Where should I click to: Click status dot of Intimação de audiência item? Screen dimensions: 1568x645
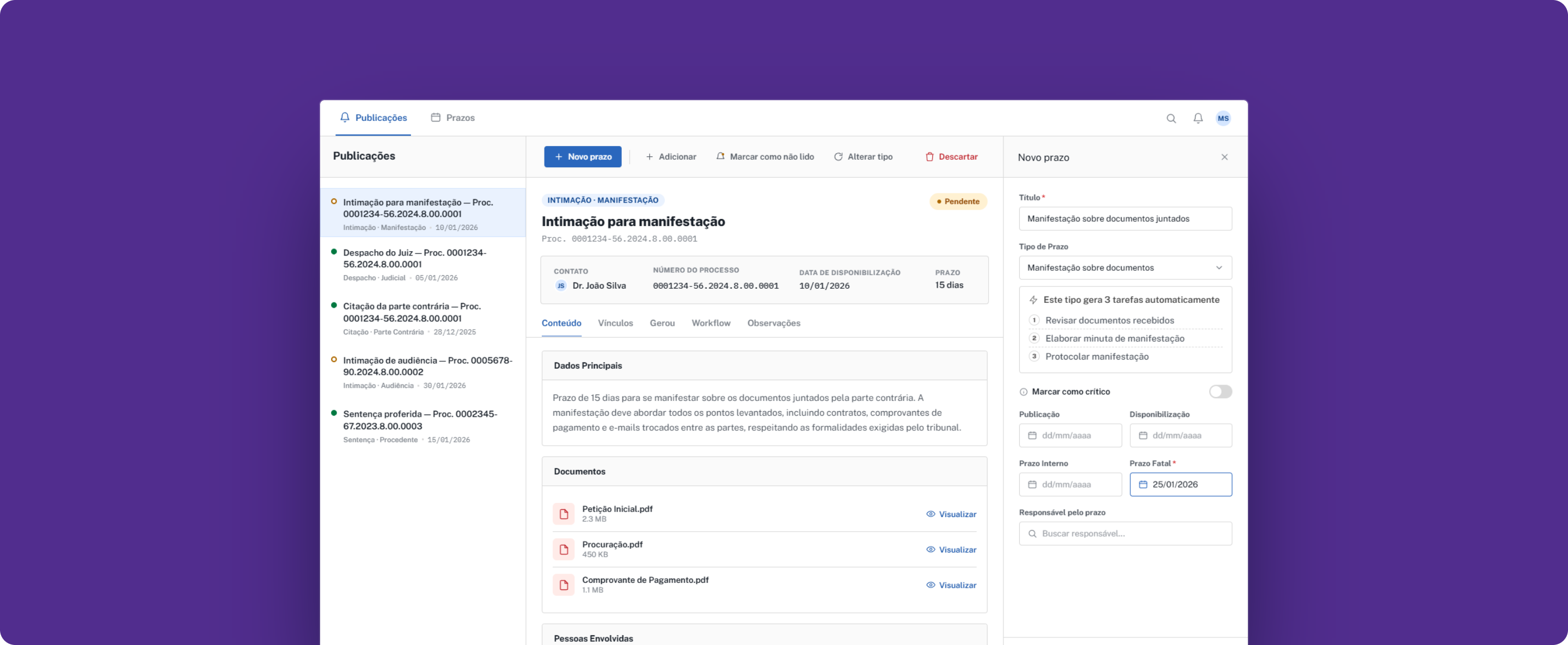tap(334, 360)
